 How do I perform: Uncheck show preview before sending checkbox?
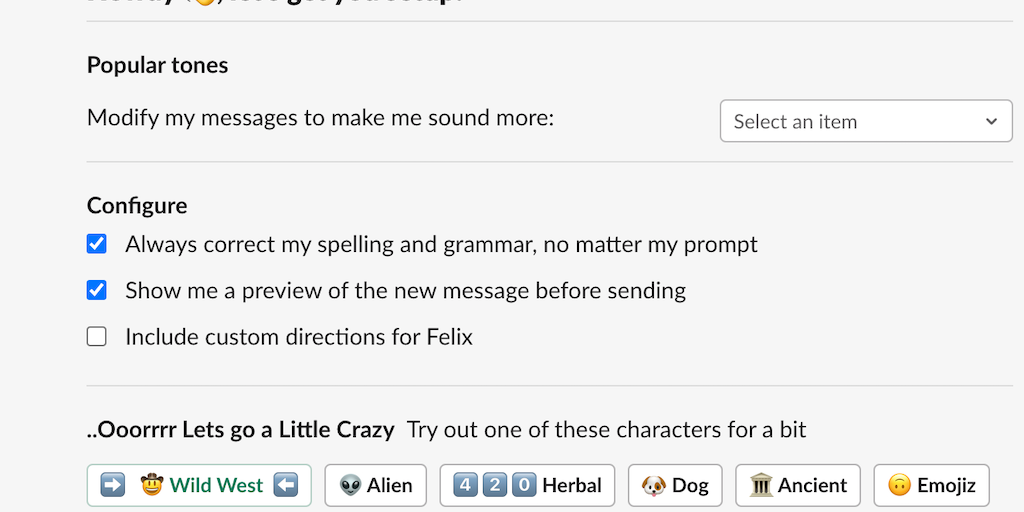pos(97,290)
